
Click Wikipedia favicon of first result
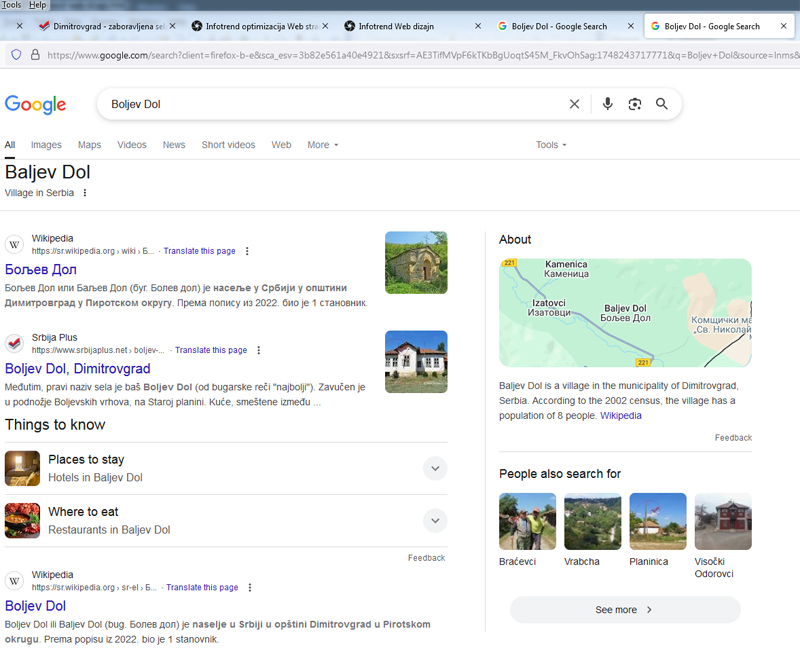click(14, 244)
